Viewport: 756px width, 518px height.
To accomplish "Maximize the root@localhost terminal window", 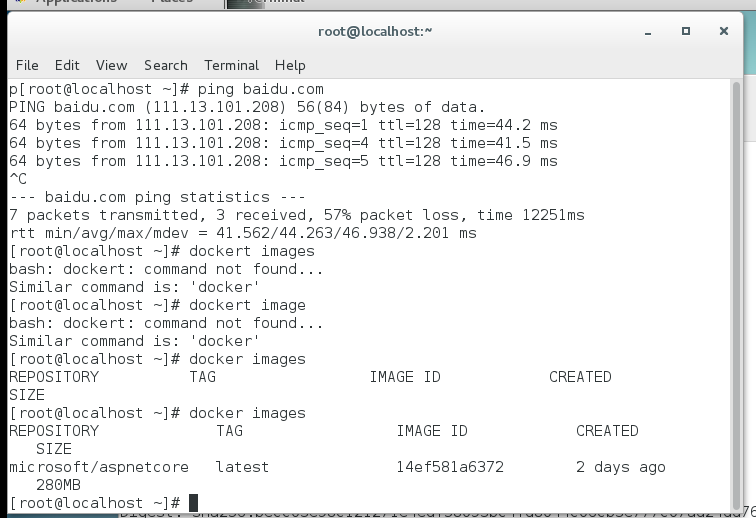I will click(687, 31).
